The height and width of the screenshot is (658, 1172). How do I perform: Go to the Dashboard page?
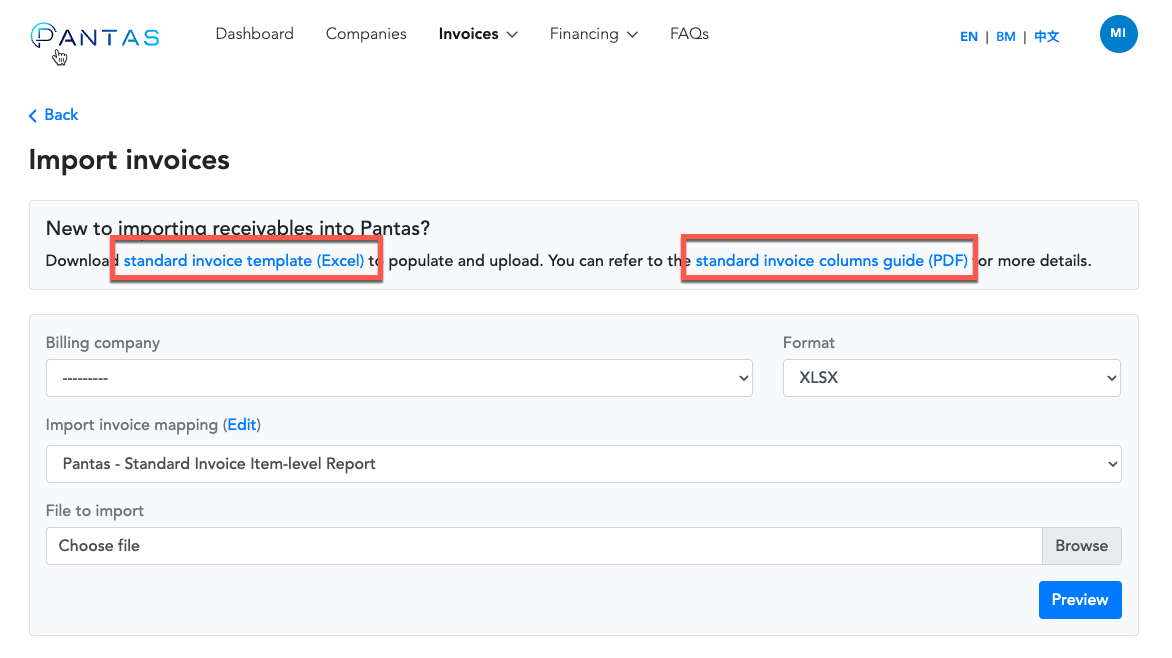pyautogui.click(x=254, y=34)
